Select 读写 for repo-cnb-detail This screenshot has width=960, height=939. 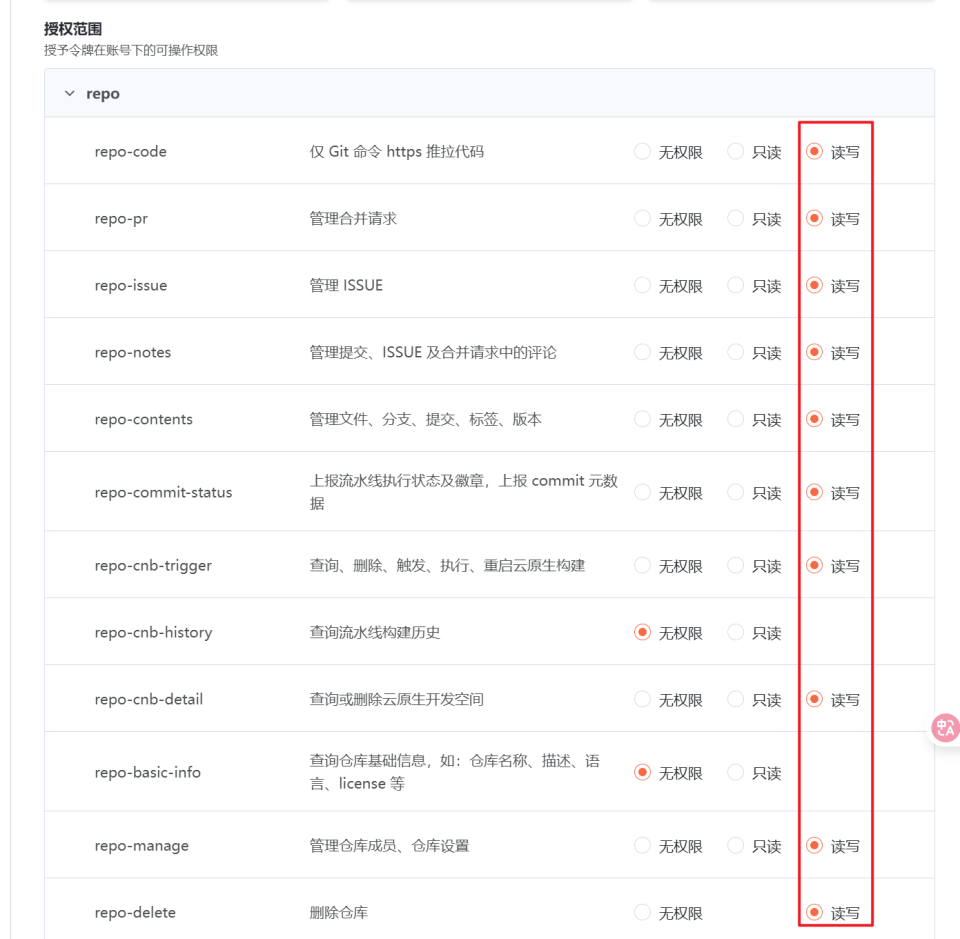814,699
